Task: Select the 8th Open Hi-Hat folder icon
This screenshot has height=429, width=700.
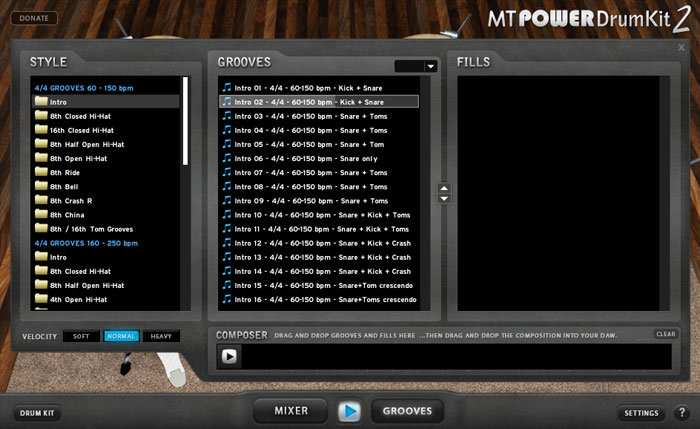Action: click(x=41, y=158)
